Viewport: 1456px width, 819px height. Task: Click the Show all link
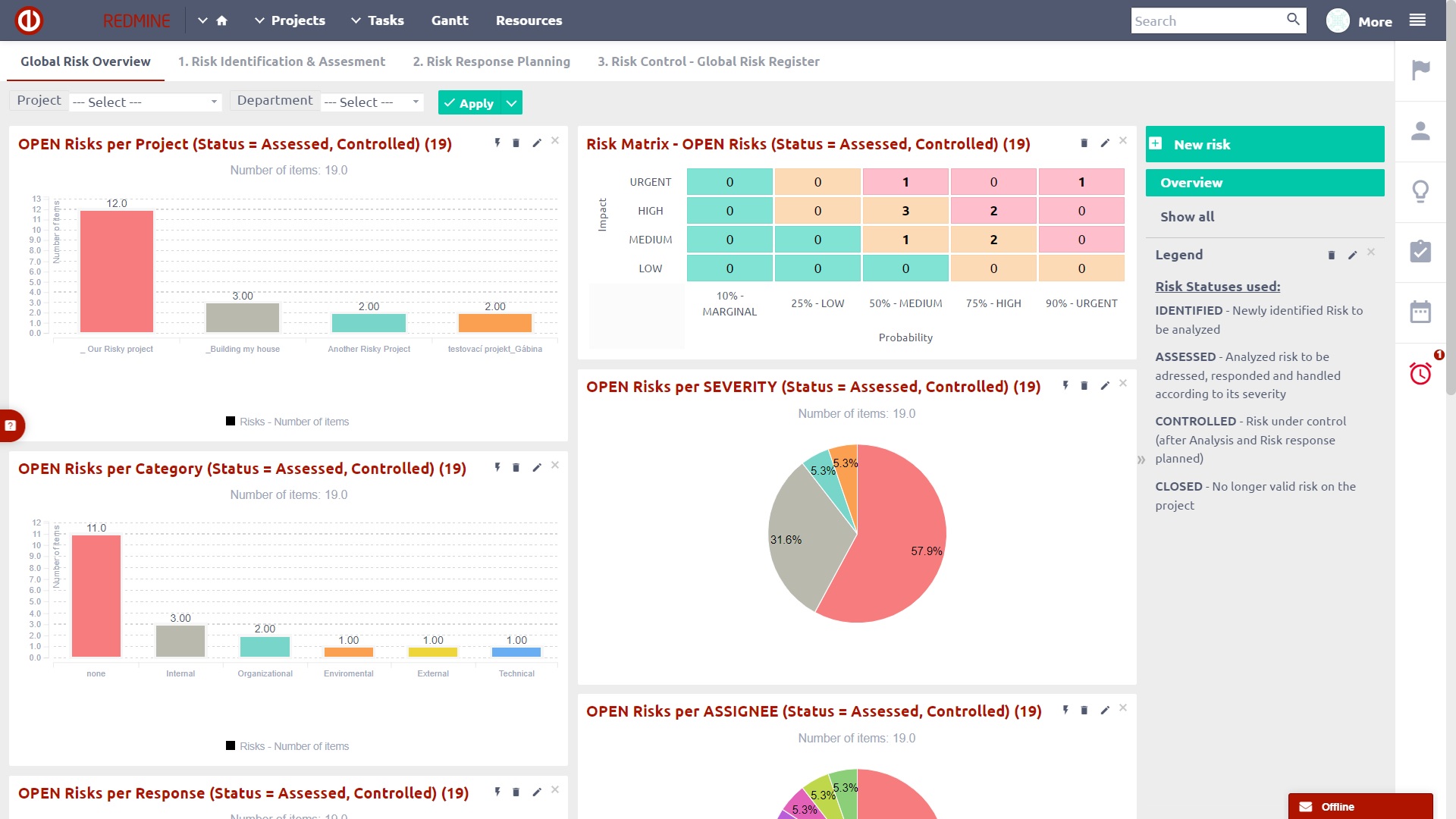pyautogui.click(x=1187, y=217)
